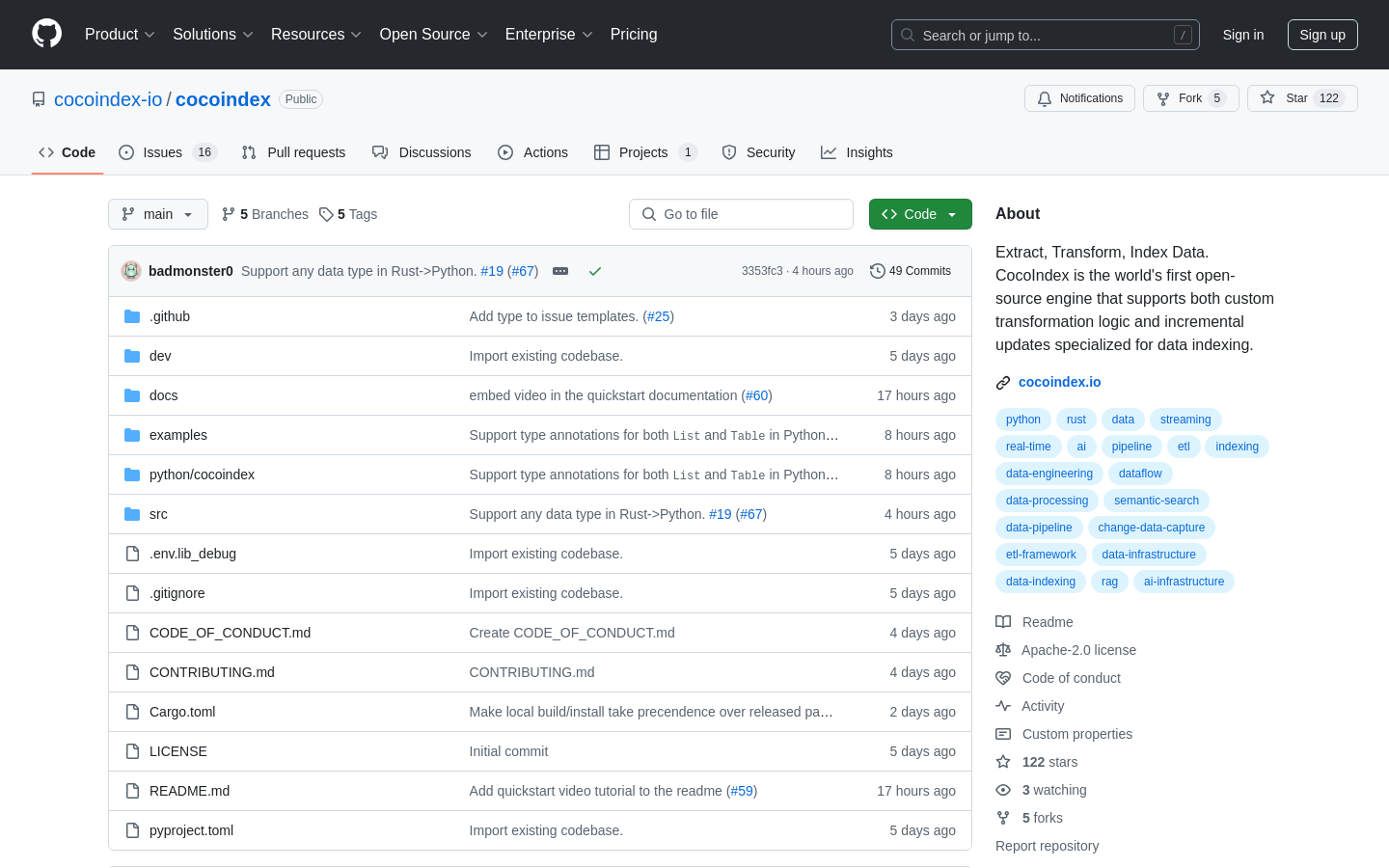Click the Pricing link
The image size is (1389, 868).
click(x=634, y=34)
